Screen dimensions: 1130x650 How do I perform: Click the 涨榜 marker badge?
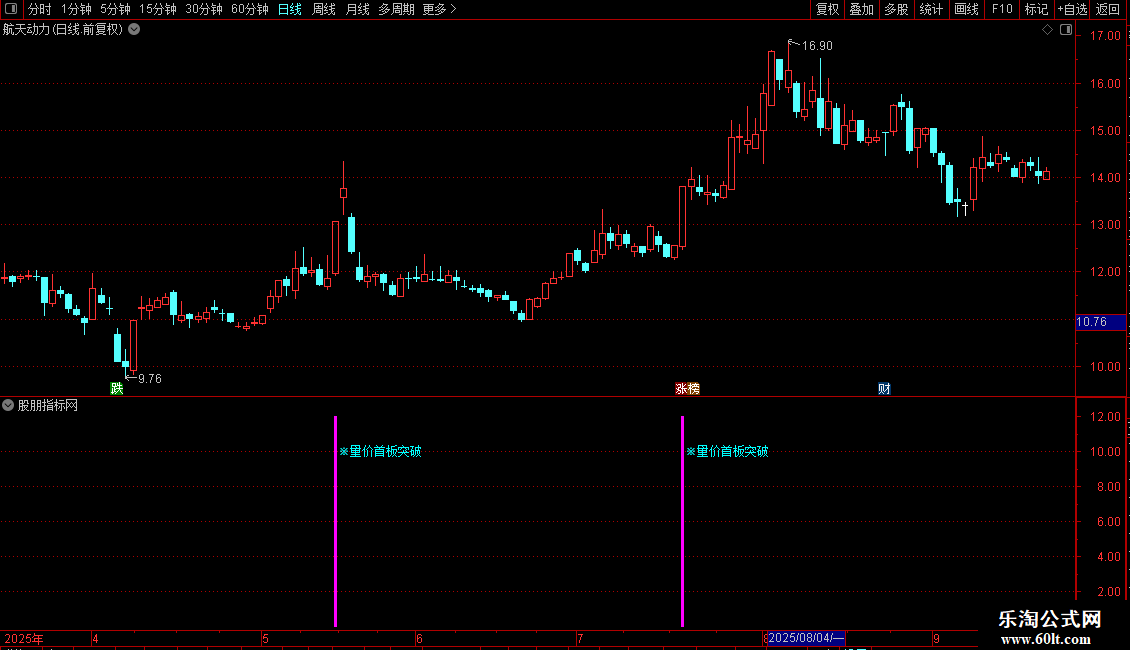(x=688, y=389)
